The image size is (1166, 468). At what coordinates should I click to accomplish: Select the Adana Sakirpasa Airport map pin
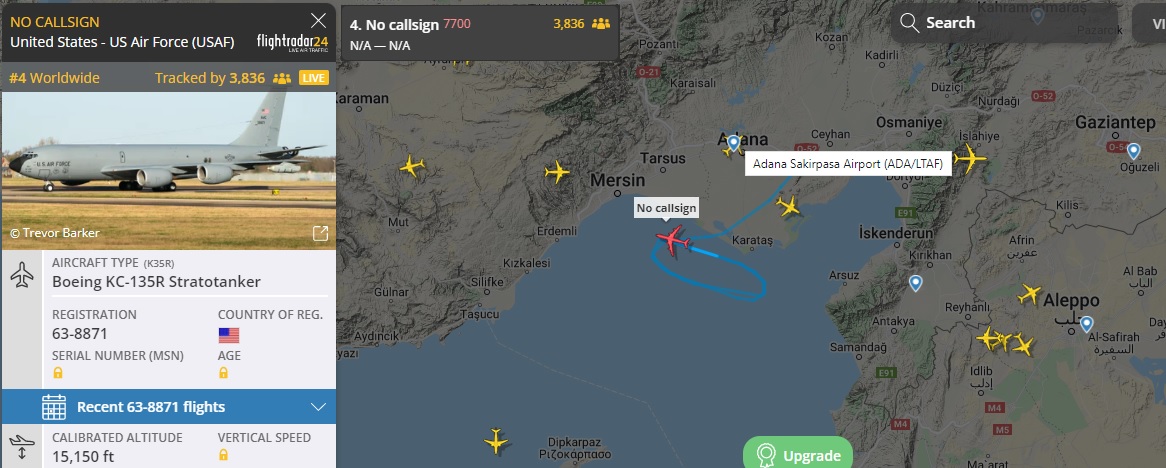tap(734, 143)
